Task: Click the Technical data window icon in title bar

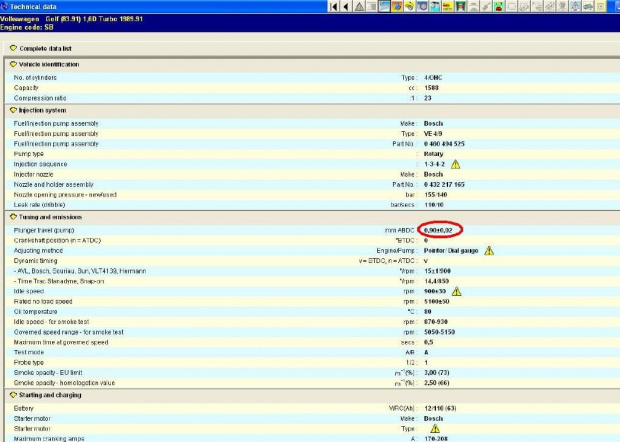Action: pos(4,6)
